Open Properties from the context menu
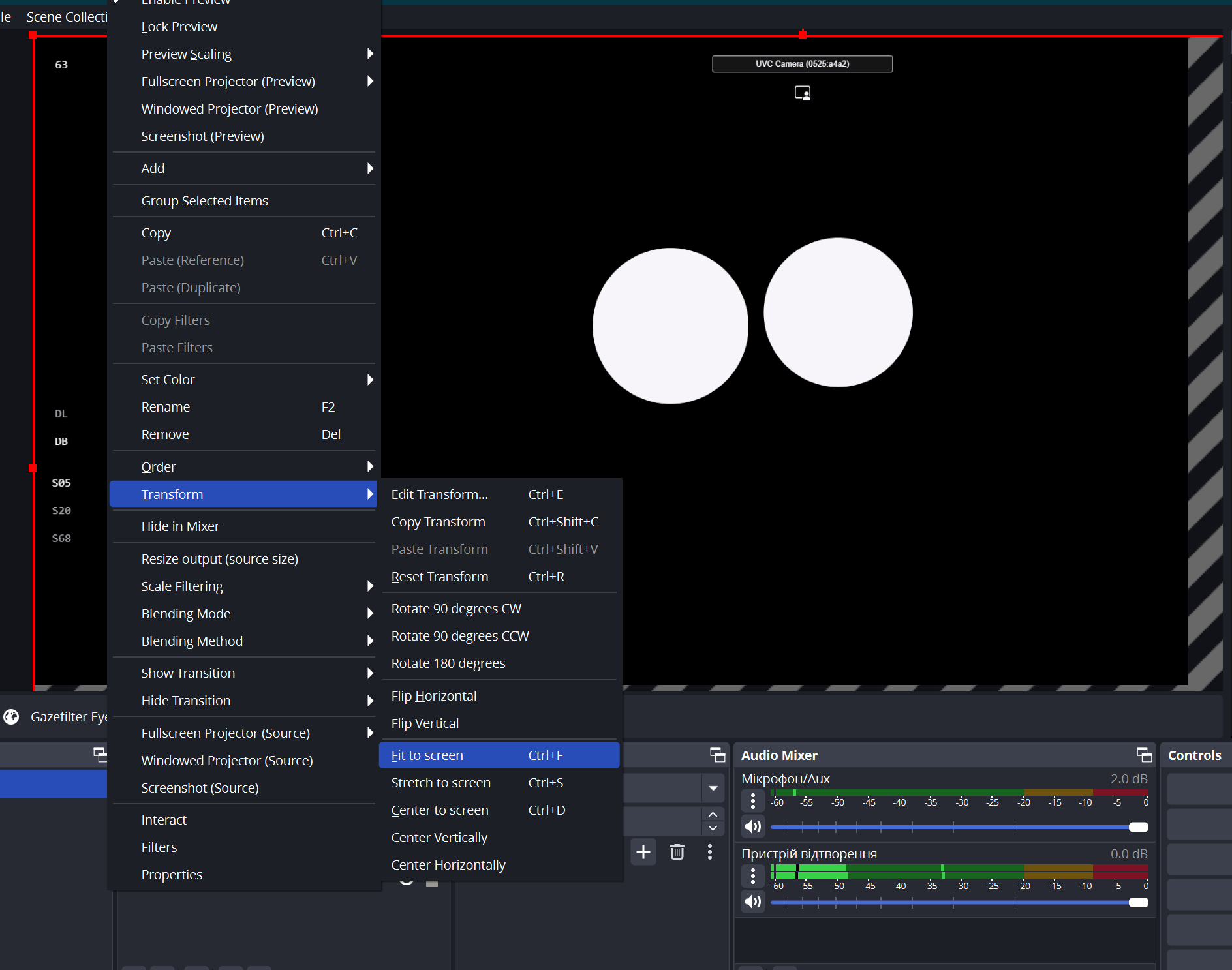Screen dimensions: 1232x970 click(x=172, y=874)
